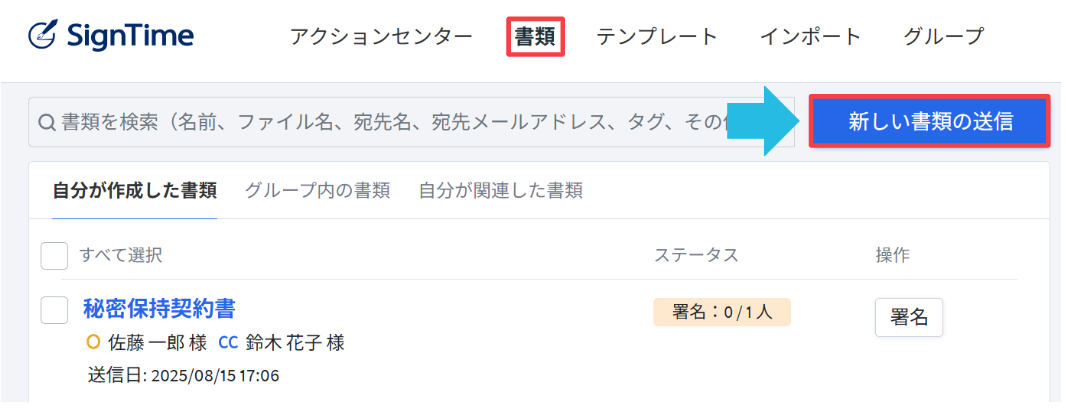Select the 自分が作成した書類 tab
1066x409 pixels.
[x=134, y=190]
